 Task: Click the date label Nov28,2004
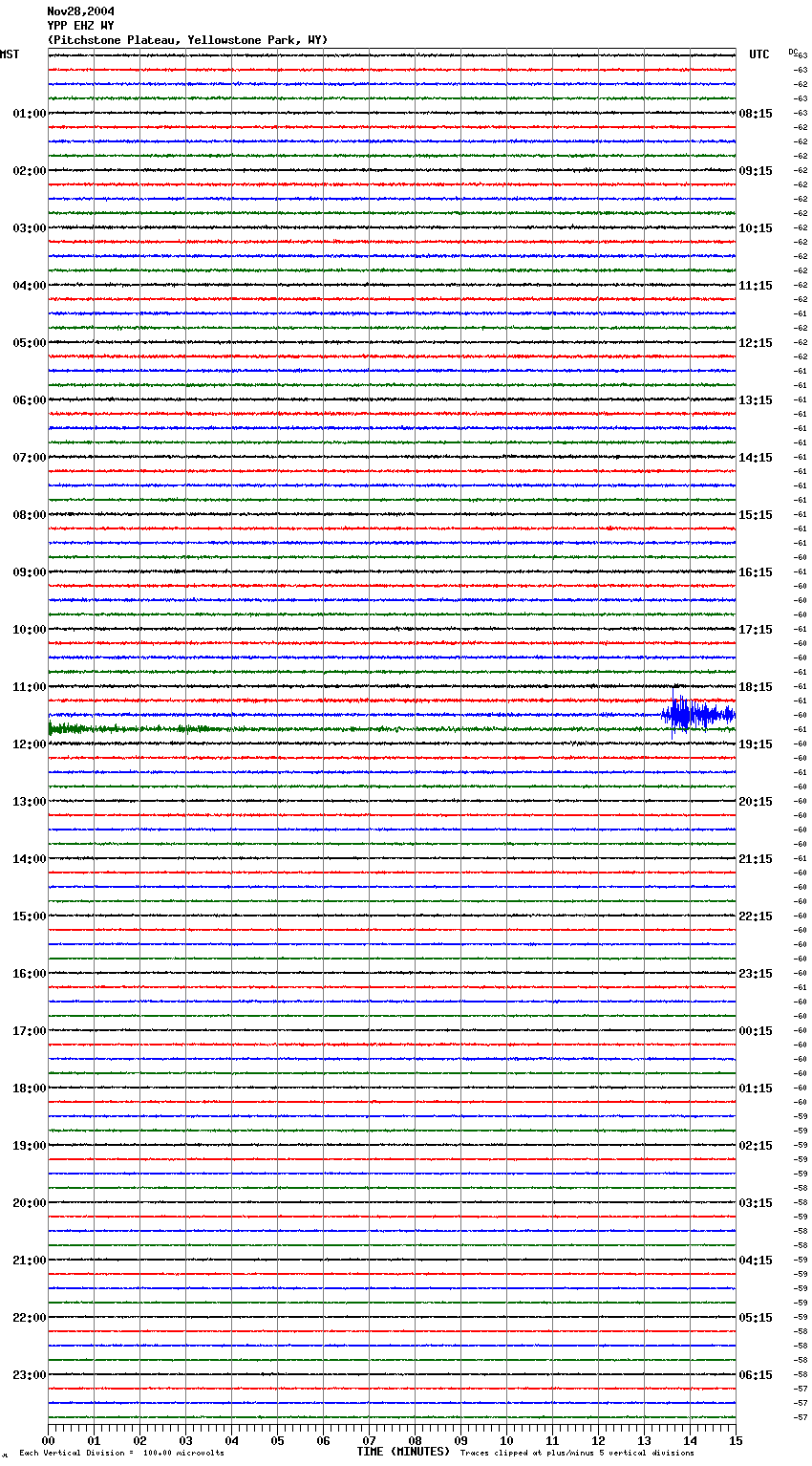(80, 11)
